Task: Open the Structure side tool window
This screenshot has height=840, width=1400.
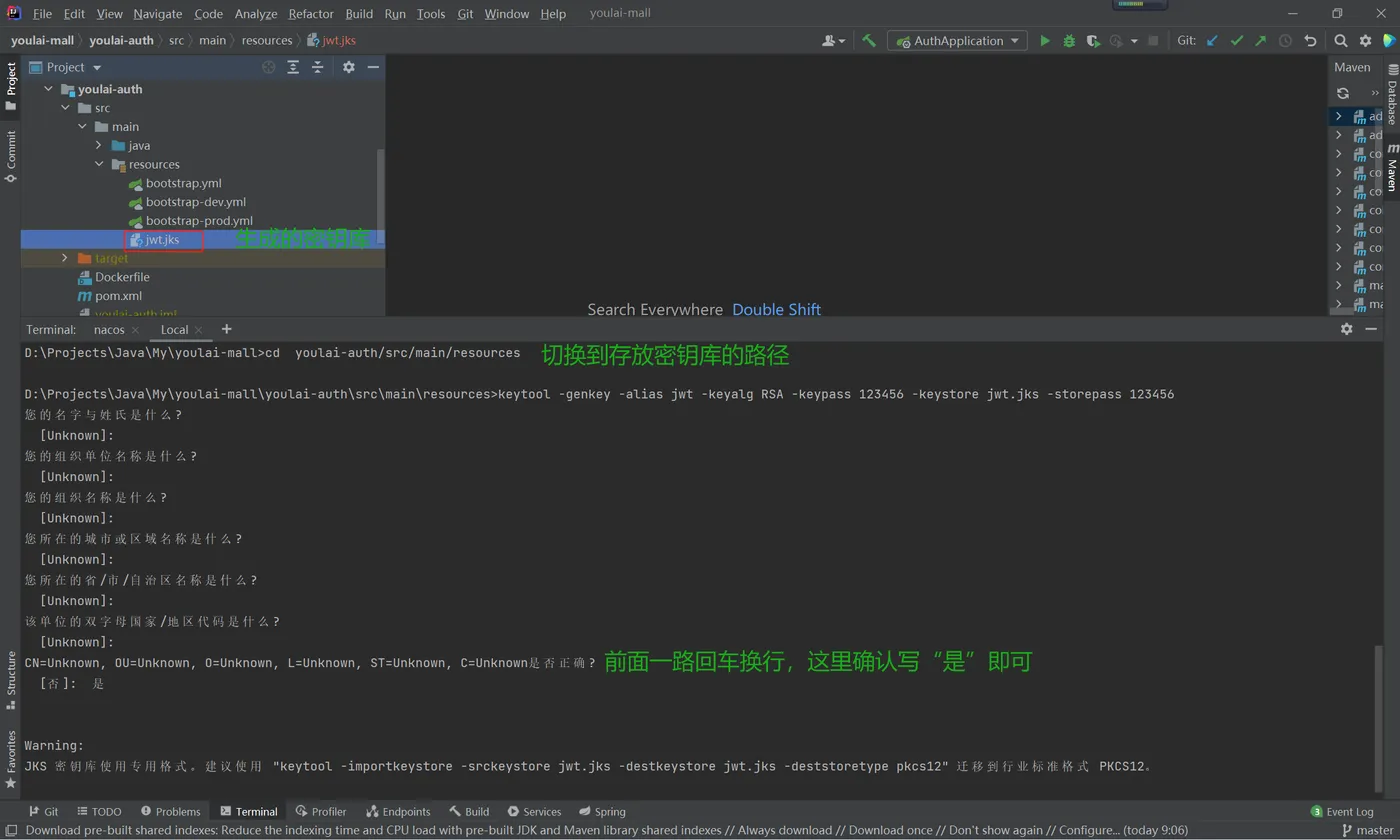Action: (11, 681)
